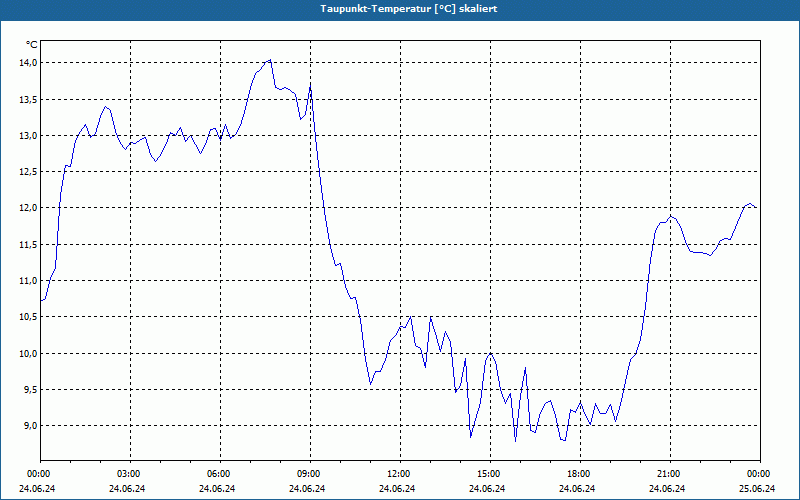800x500 pixels.
Task: Click the '24.06.24' date beneath 21:00
Action: (667, 489)
